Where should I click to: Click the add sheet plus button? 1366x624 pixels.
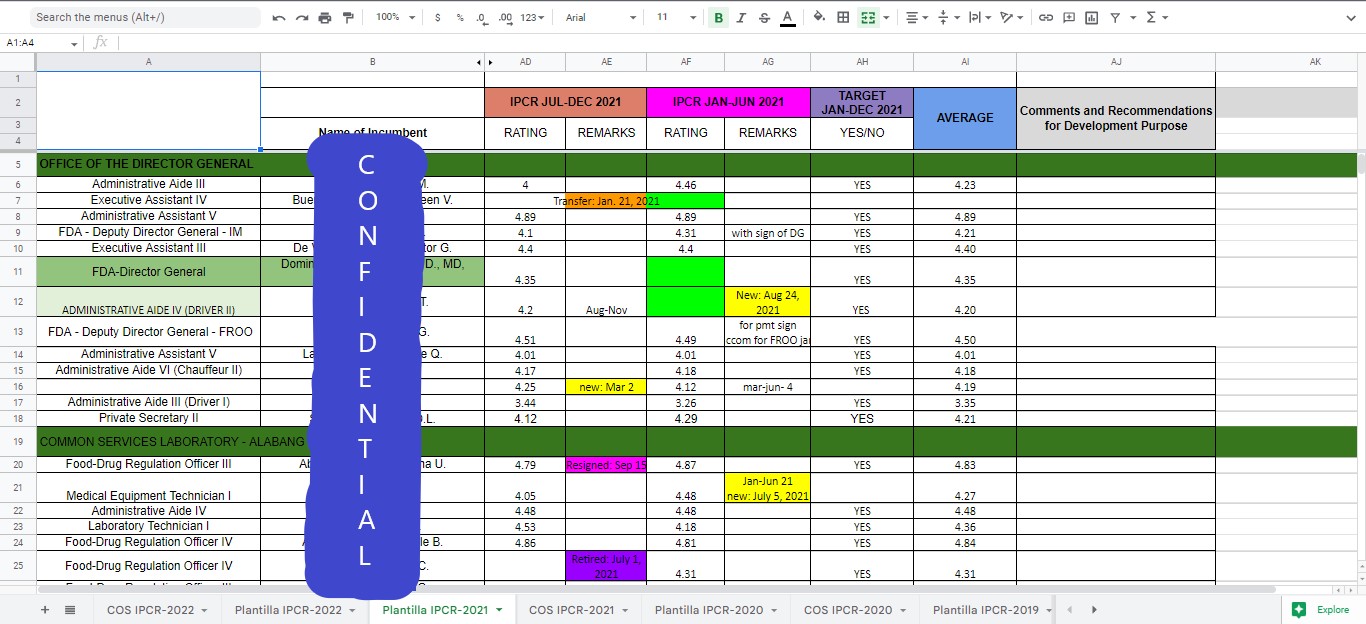pos(44,609)
